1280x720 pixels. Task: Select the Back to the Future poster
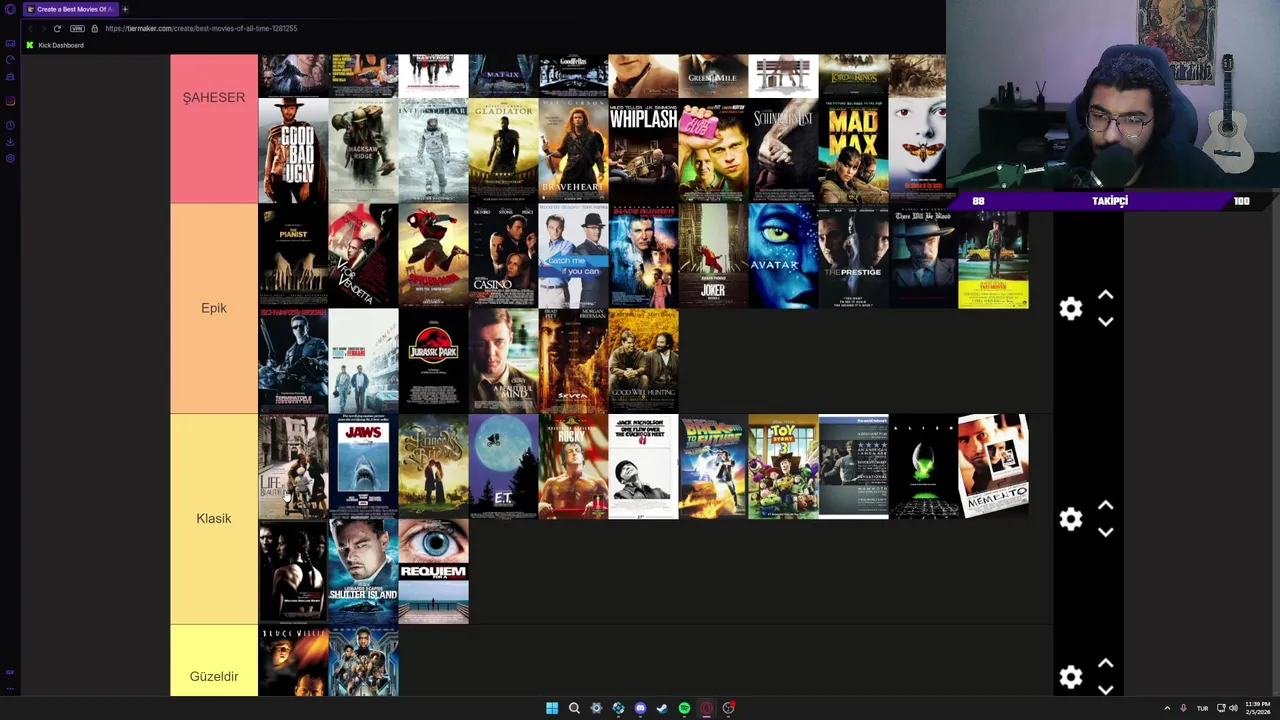713,467
